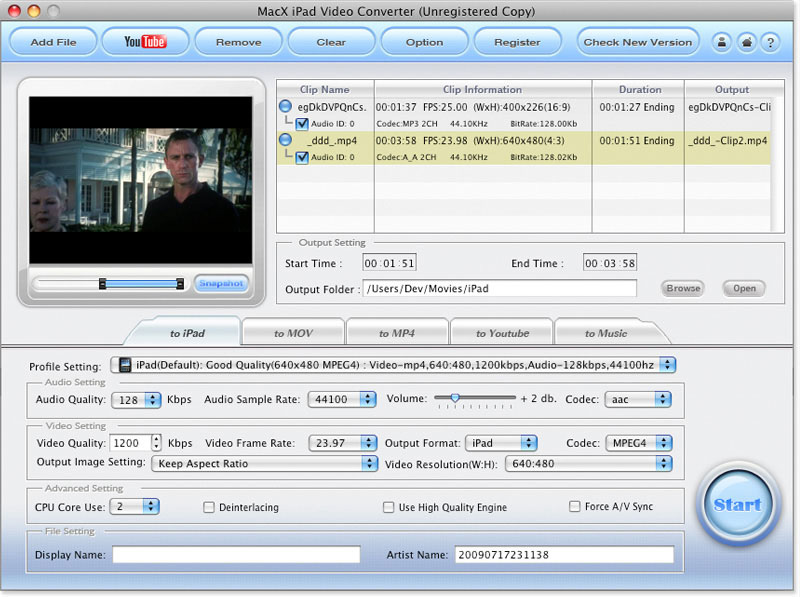800x597 pixels.
Task: Click the Clear button
Action: [331, 42]
